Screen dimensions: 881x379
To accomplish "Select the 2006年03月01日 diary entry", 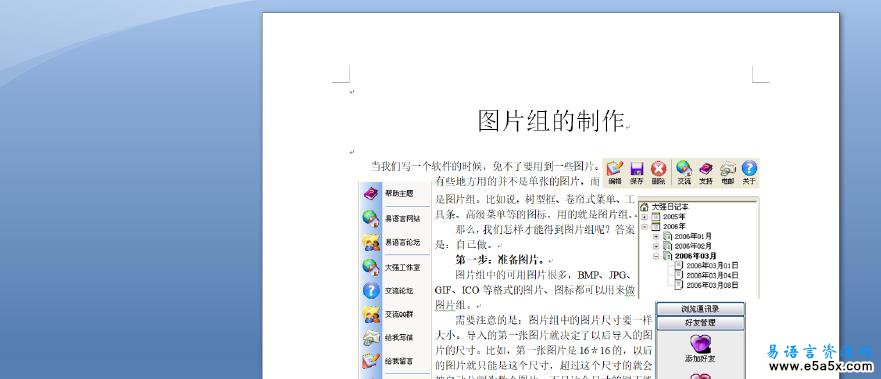I will pyautogui.click(x=712, y=266).
